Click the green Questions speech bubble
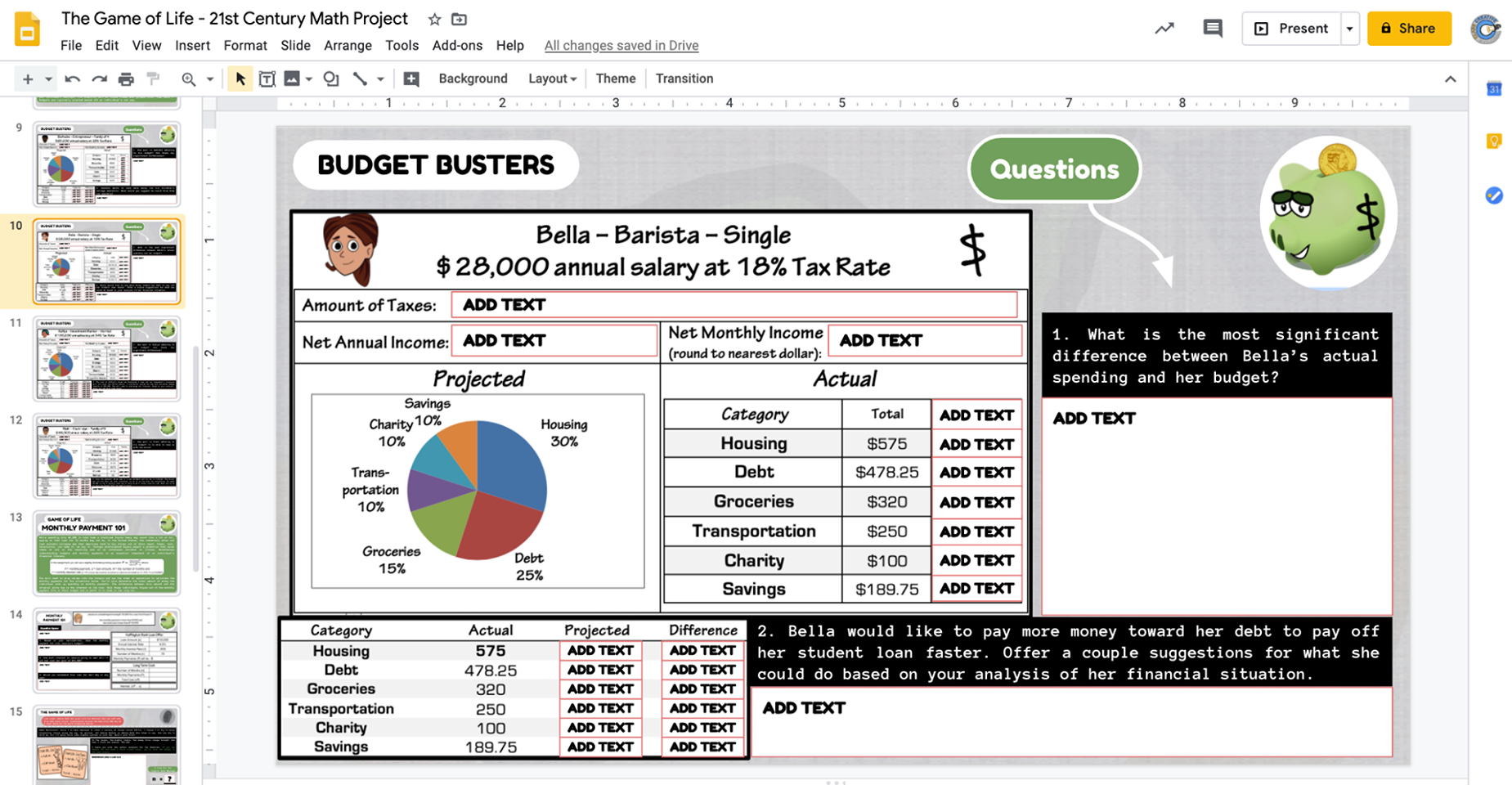1512x785 pixels. click(x=1055, y=169)
